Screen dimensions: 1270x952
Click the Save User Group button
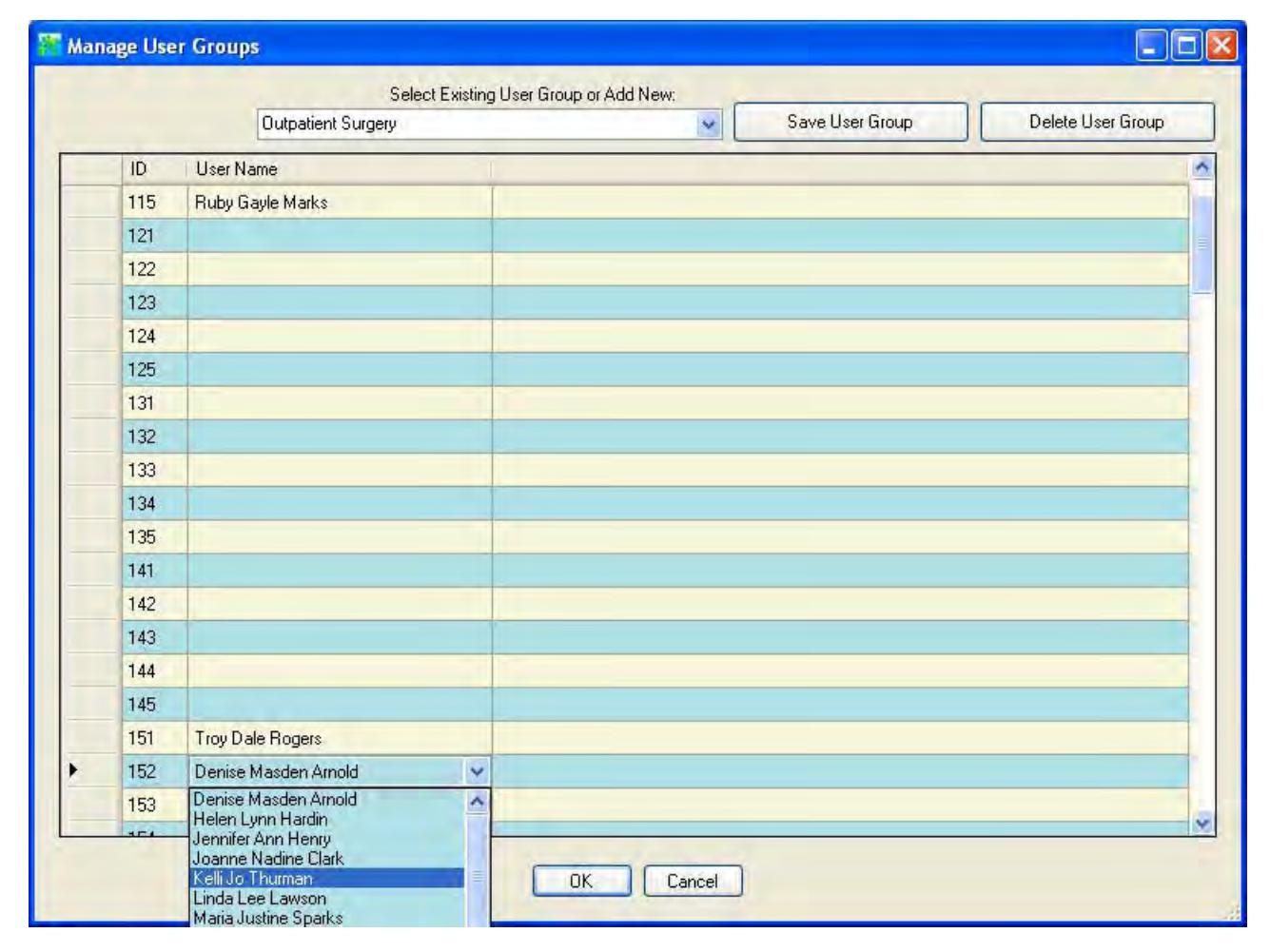coord(850,122)
